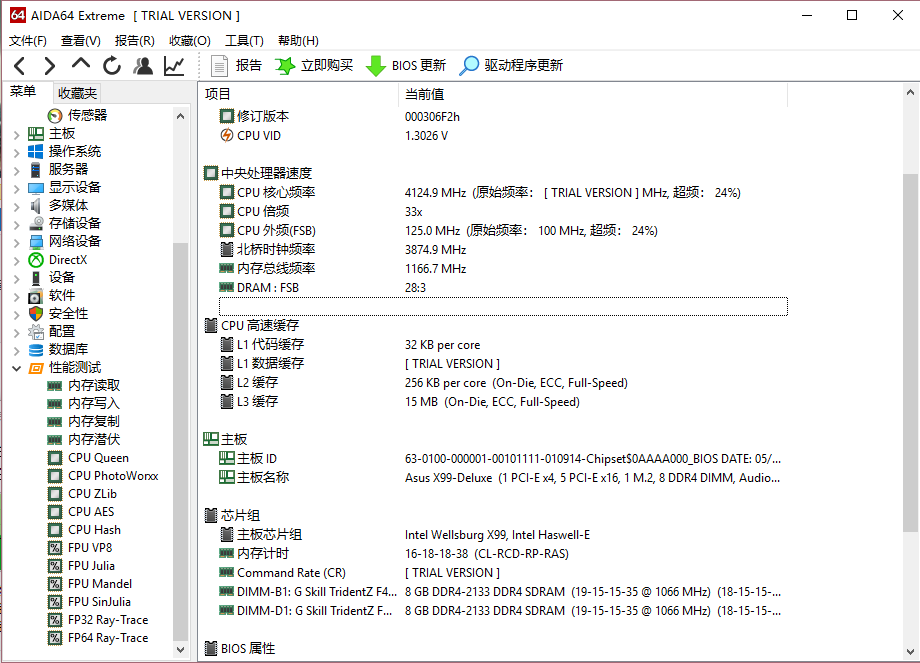Image resolution: width=920 pixels, height=663 pixels.
Task: Select 内存读取 memory read benchmark
Action: [x=94, y=386]
